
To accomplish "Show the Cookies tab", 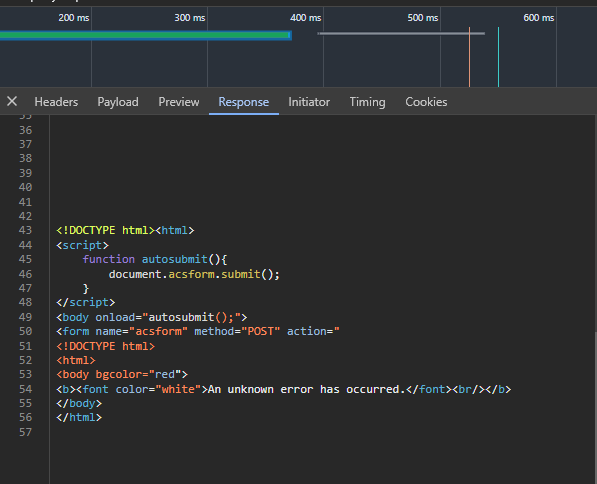I will pyautogui.click(x=426, y=102).
